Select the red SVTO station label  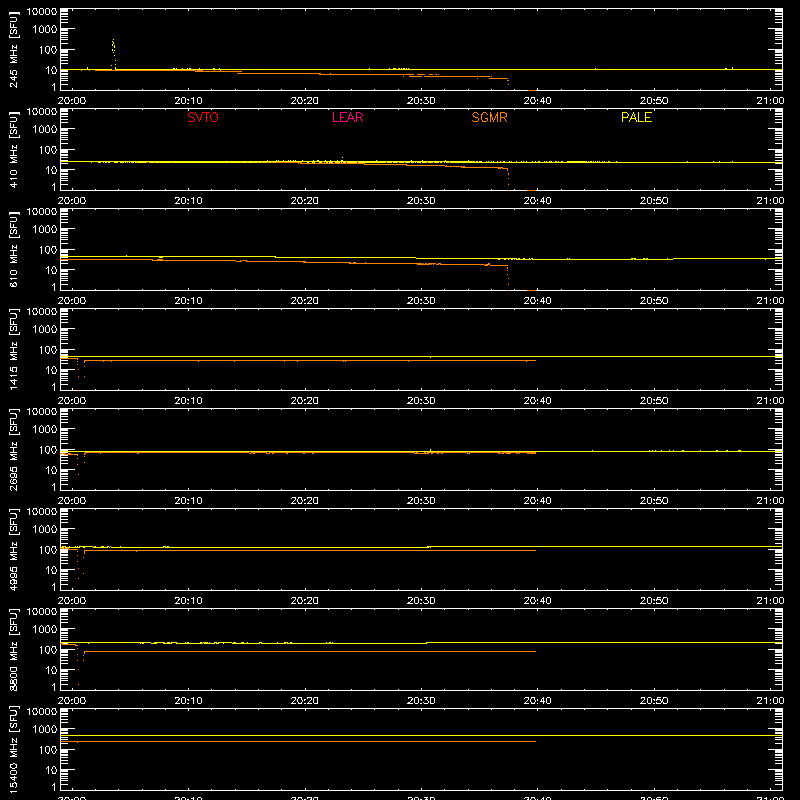coord(203,117)
